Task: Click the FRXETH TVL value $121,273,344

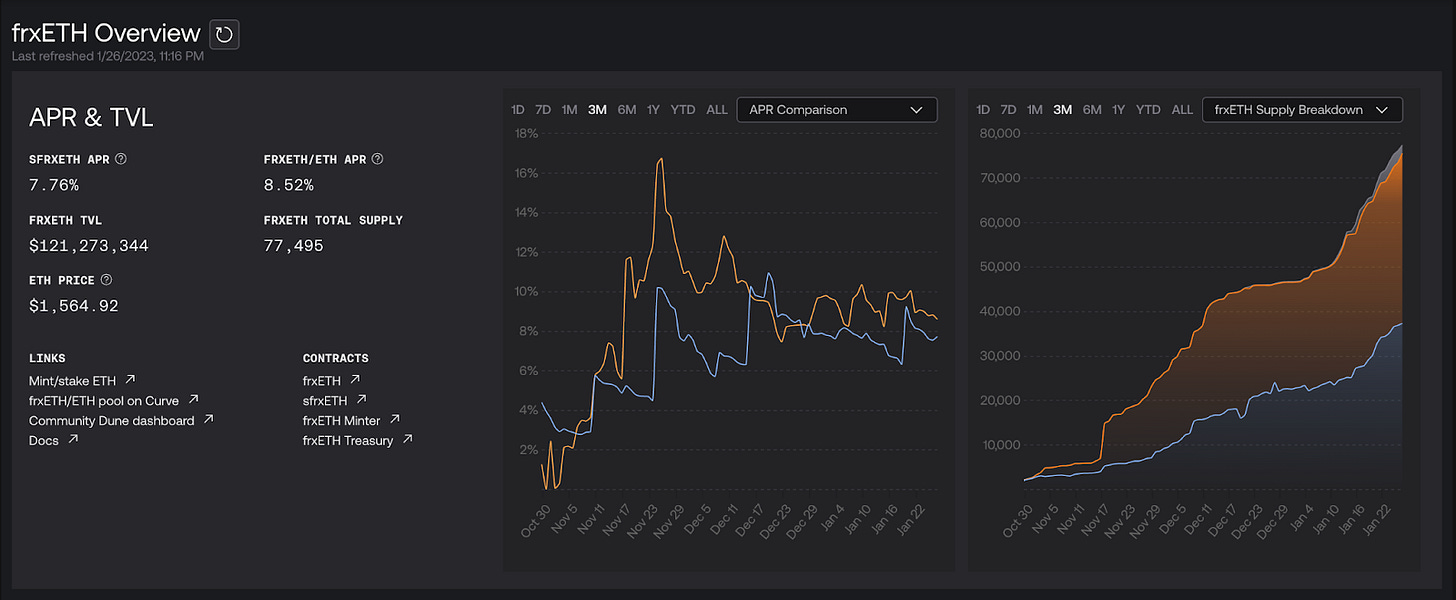Action: pyautogui.click(x=89, y=245)
